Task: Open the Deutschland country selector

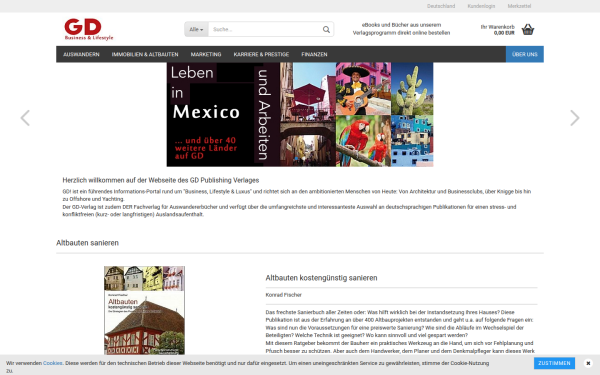Action: coord(441,6)
